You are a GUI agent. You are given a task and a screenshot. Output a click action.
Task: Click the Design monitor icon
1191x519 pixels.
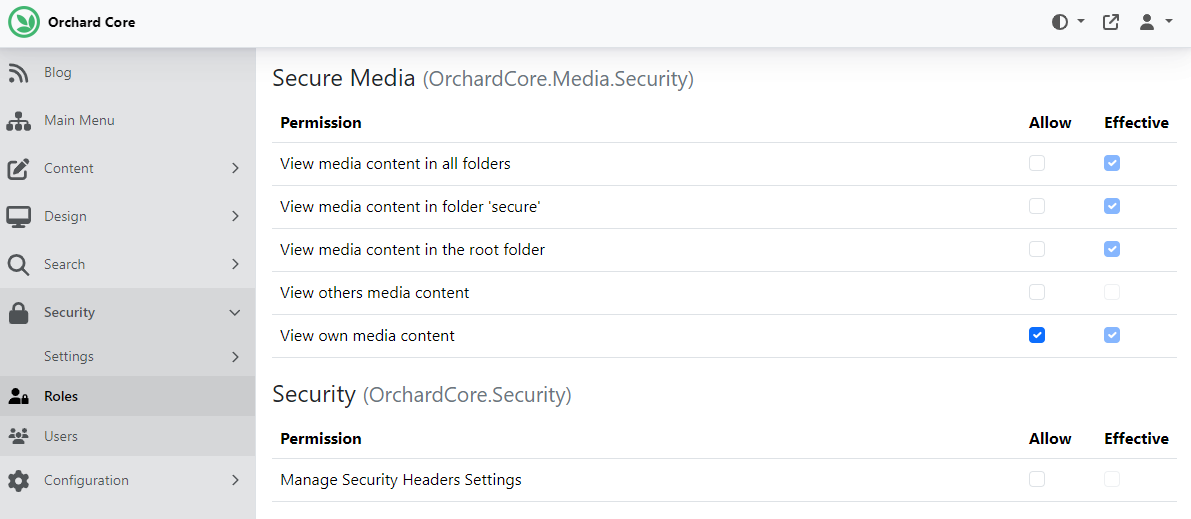click(x=18, y=217)
